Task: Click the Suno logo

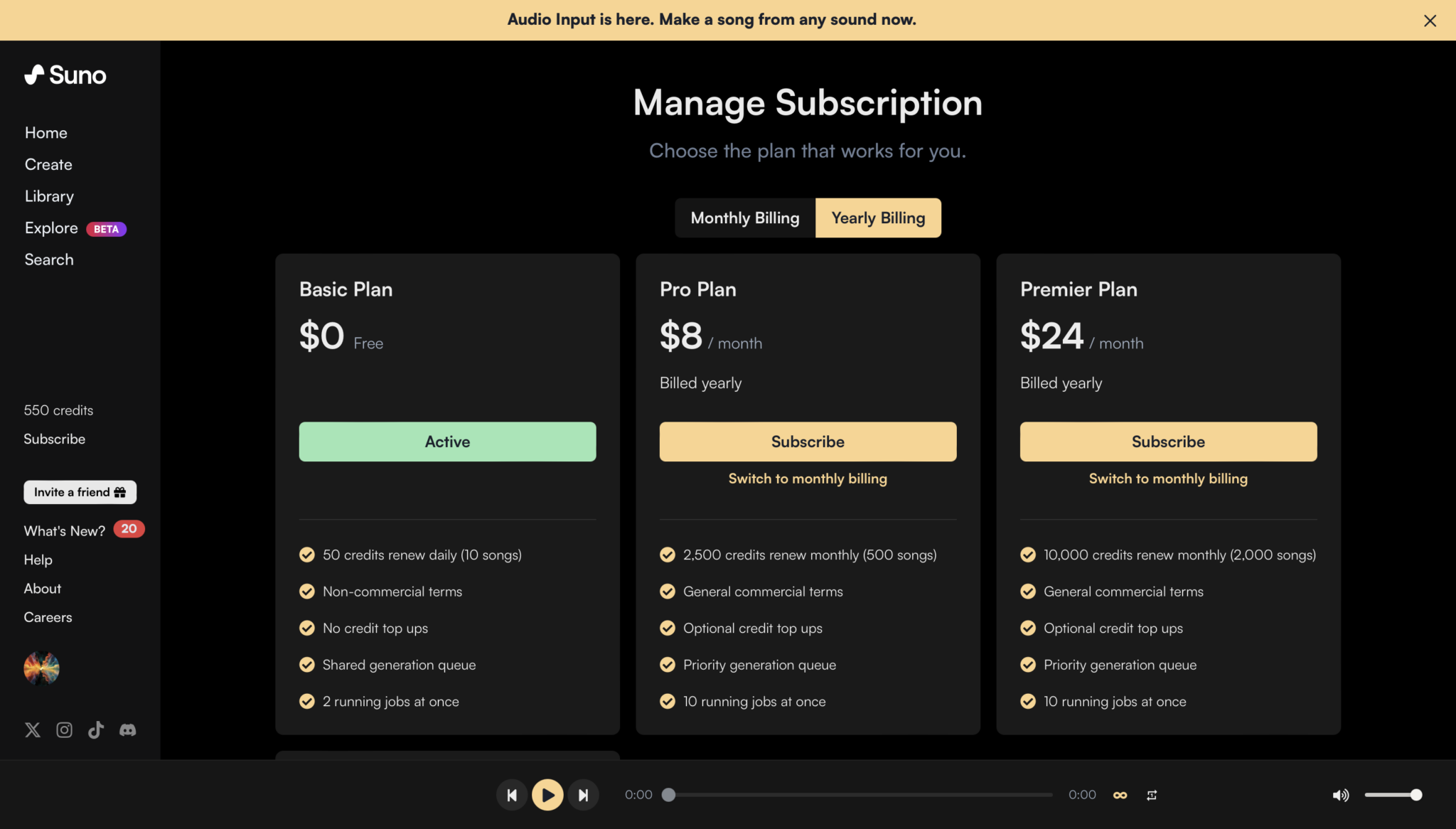Action: (65, 75)
